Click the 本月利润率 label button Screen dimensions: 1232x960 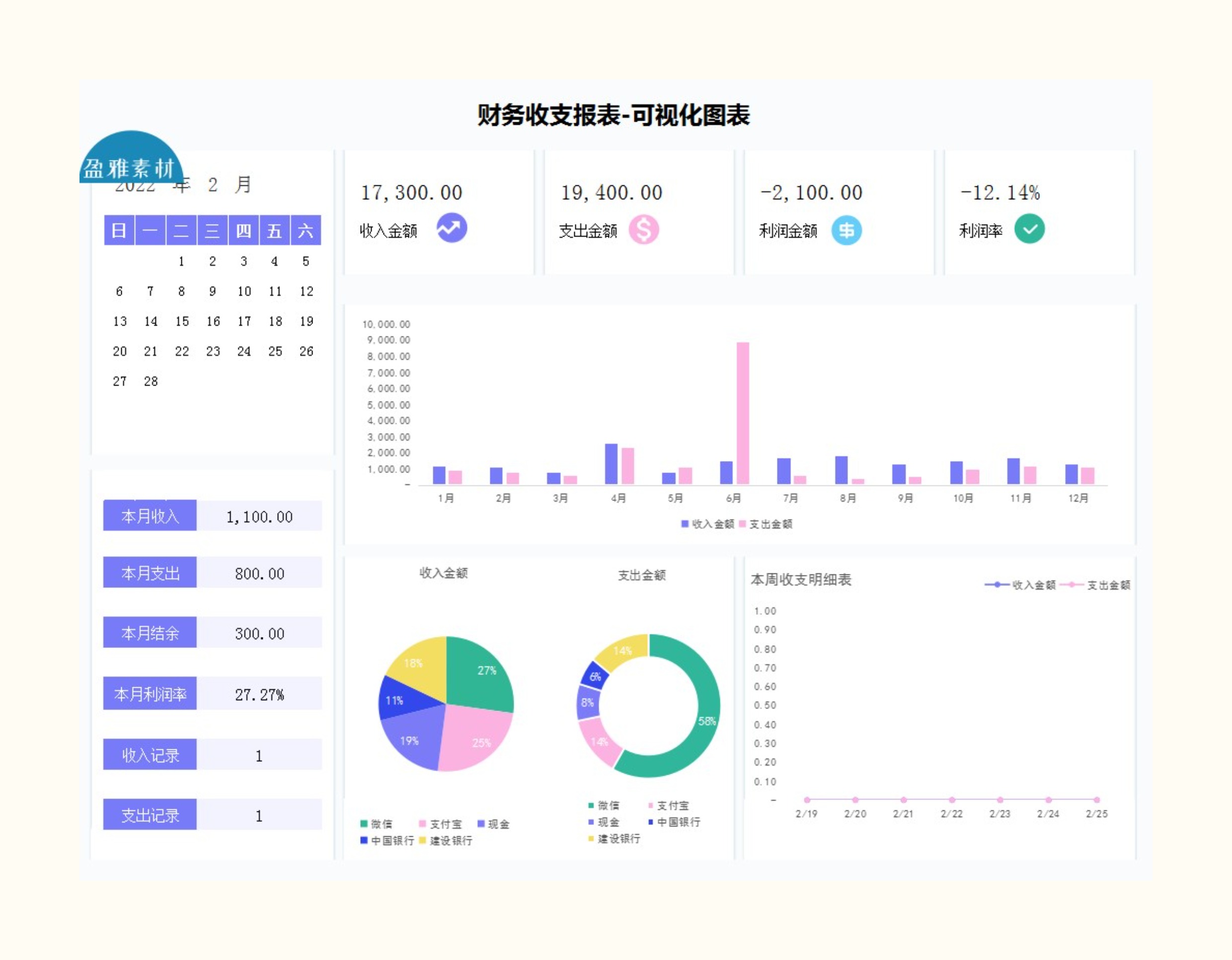pyautogui.click(x=150, y=694)
